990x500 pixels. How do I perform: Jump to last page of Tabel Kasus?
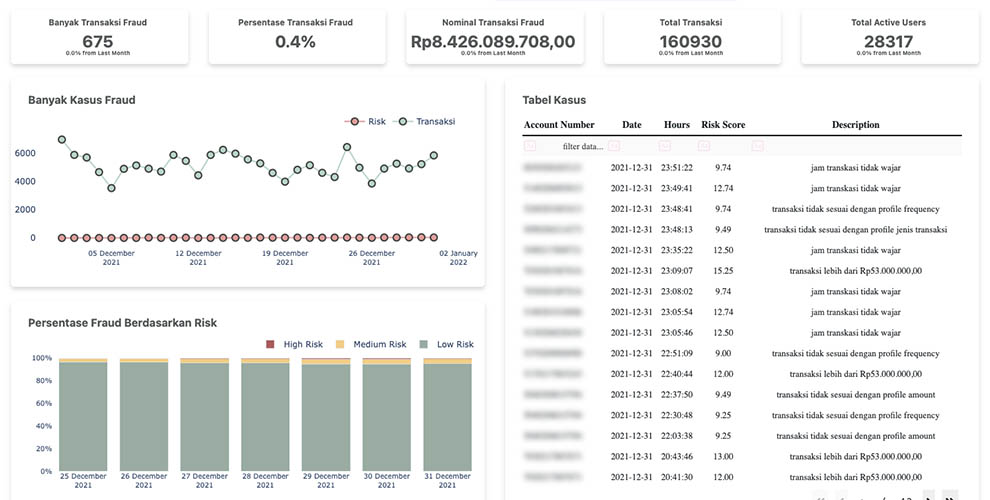950,497
